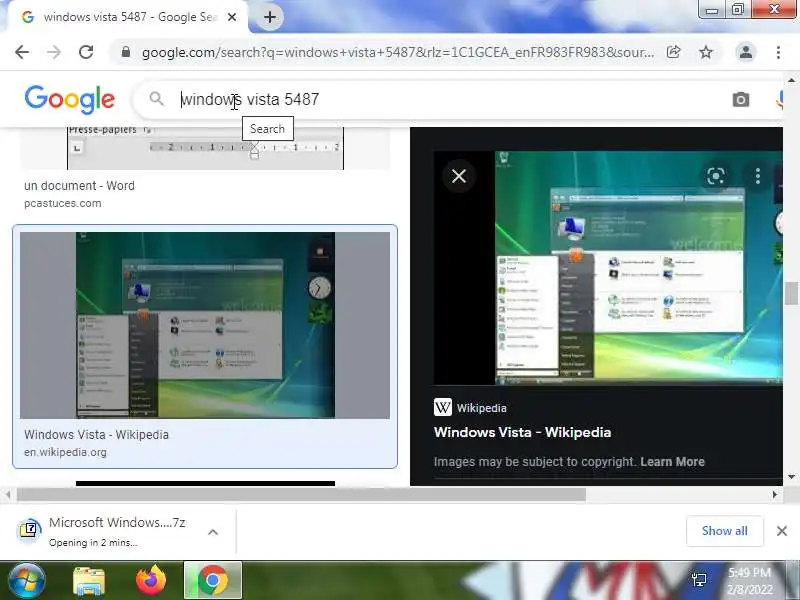Bookmark this page with the star icon
The width and height of the screenshot is (800, 600).
pos(706,52)
